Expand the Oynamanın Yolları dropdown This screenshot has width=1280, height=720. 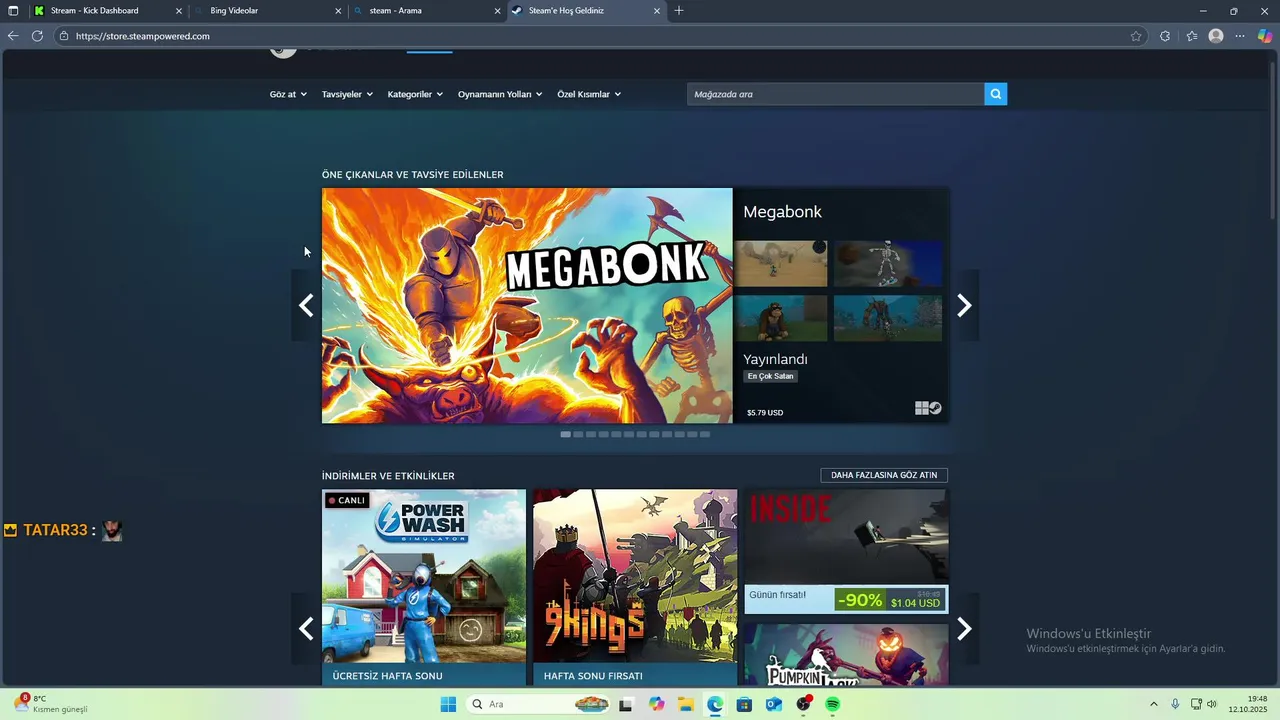500,94
